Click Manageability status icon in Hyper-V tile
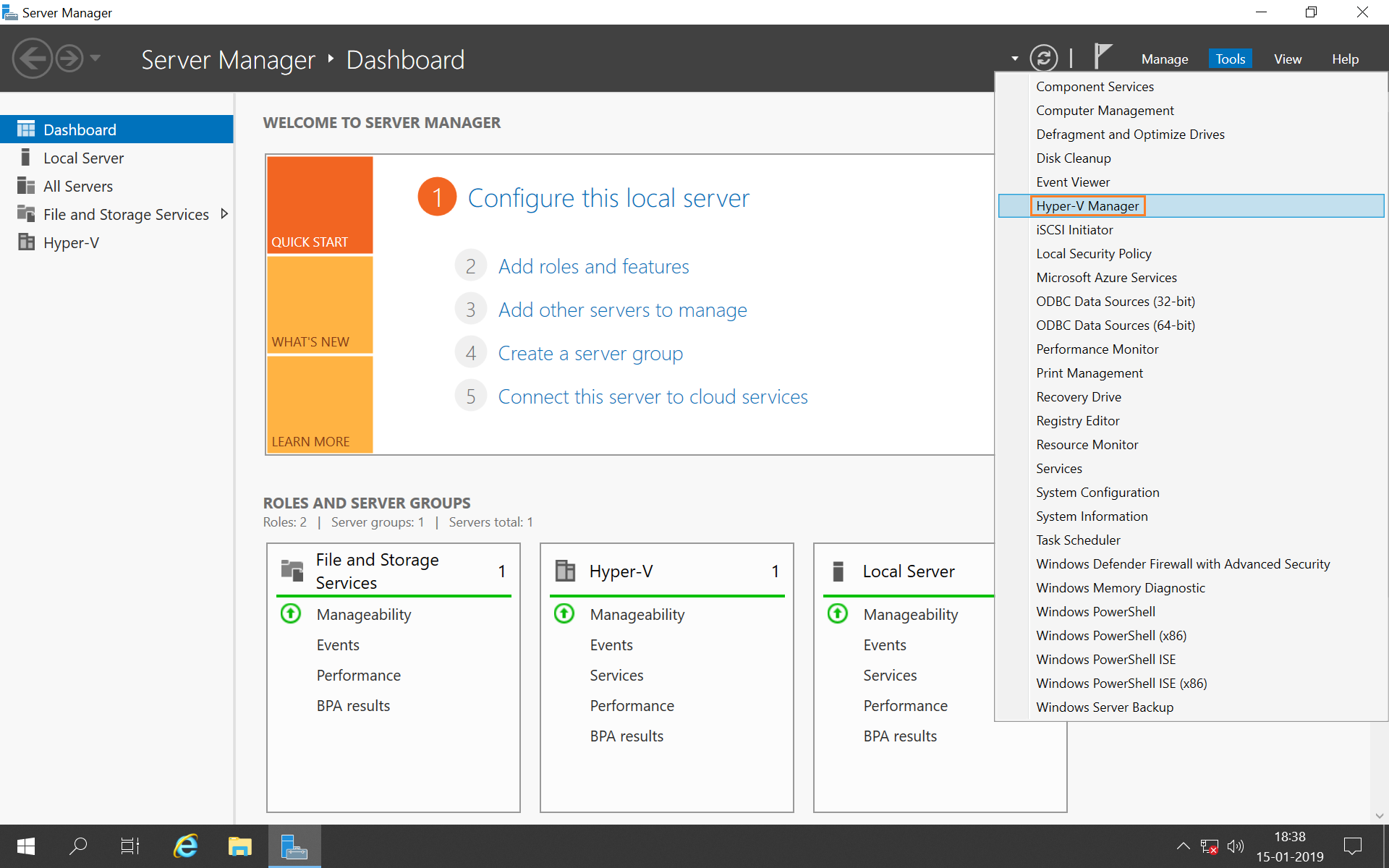The width and height of the screenshot is (1389, 868). tap(564, 613)
